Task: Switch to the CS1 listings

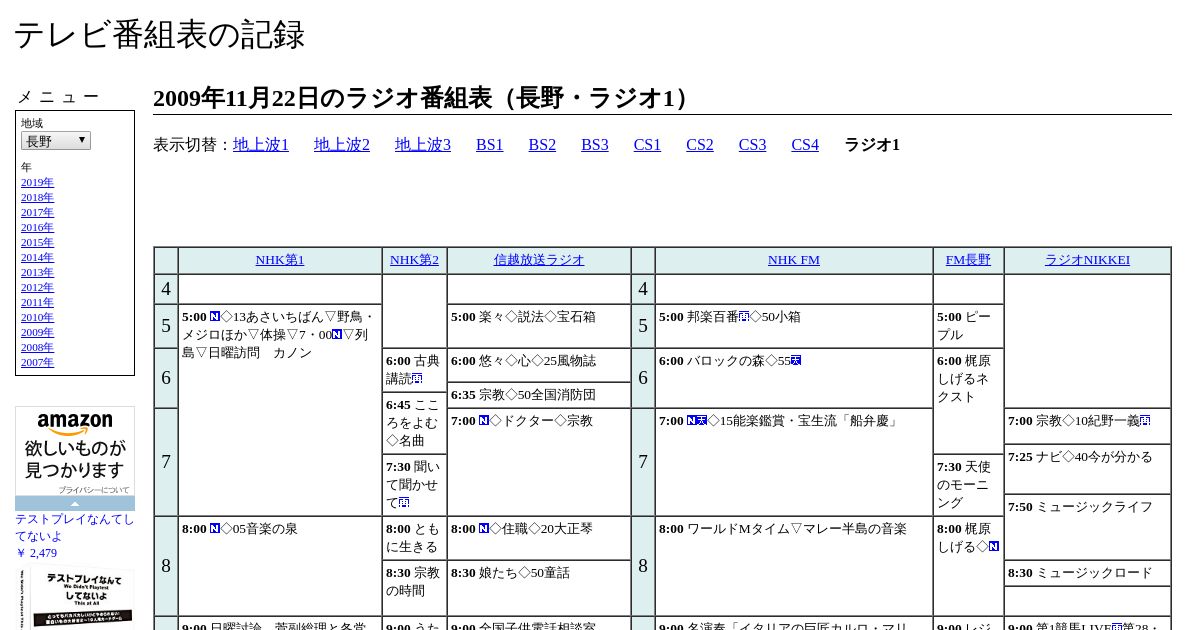Action: (x=647, y=145)
